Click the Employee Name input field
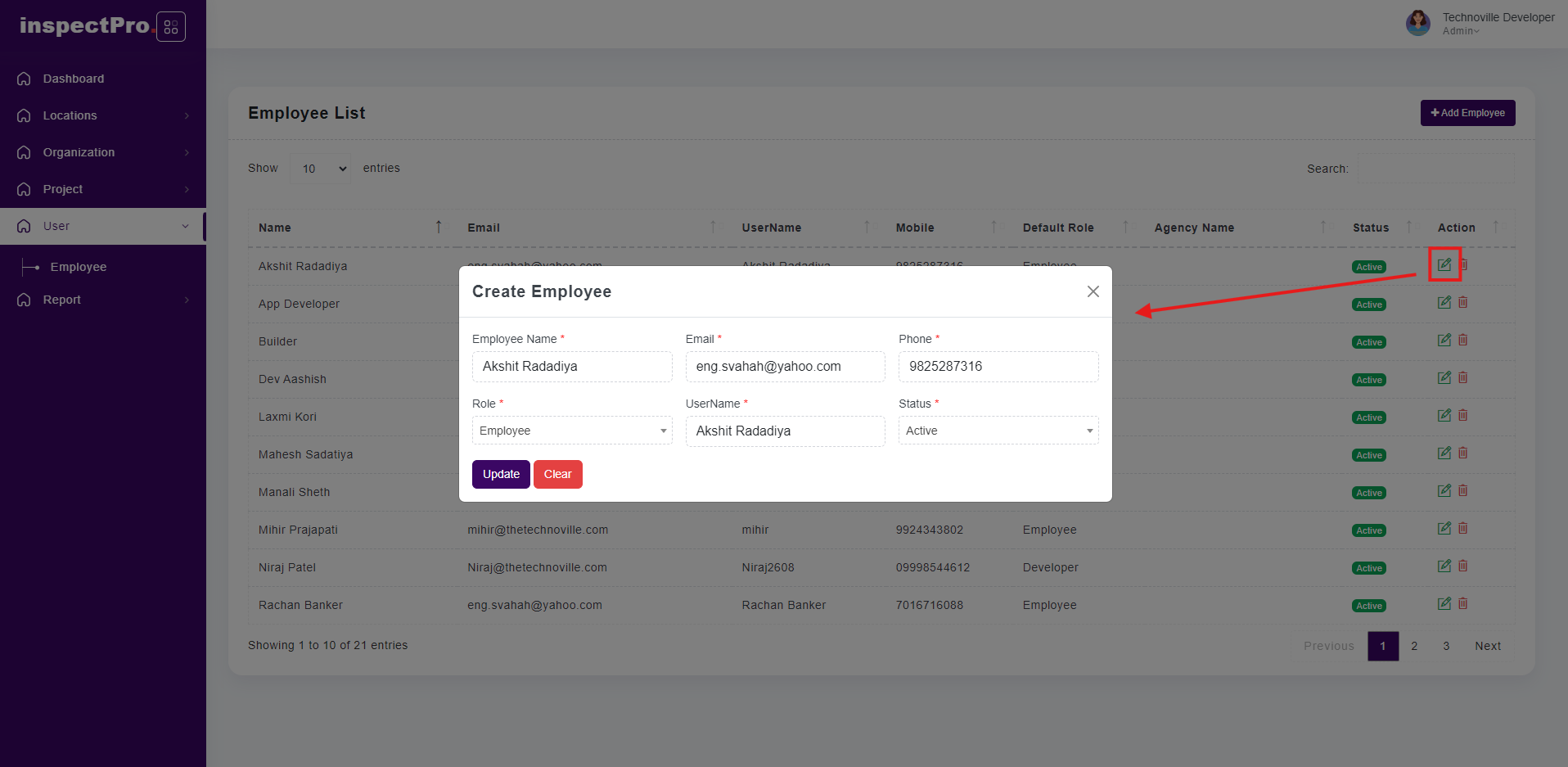This screenshot has height=767, width=1568. point(571,367)
